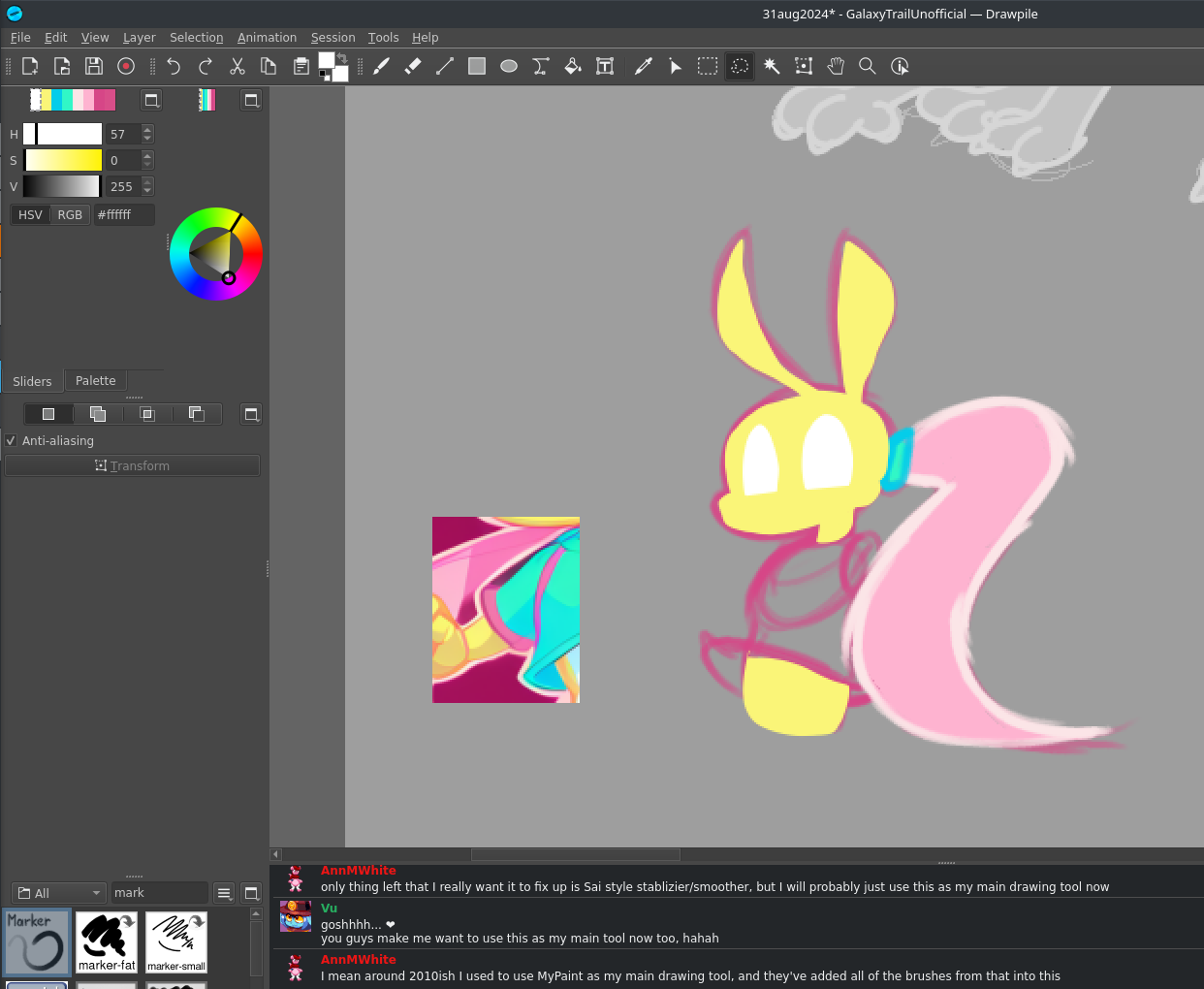Open the Animation menu
This screenshot has height=989, width=1204.
tap(267, 37)
